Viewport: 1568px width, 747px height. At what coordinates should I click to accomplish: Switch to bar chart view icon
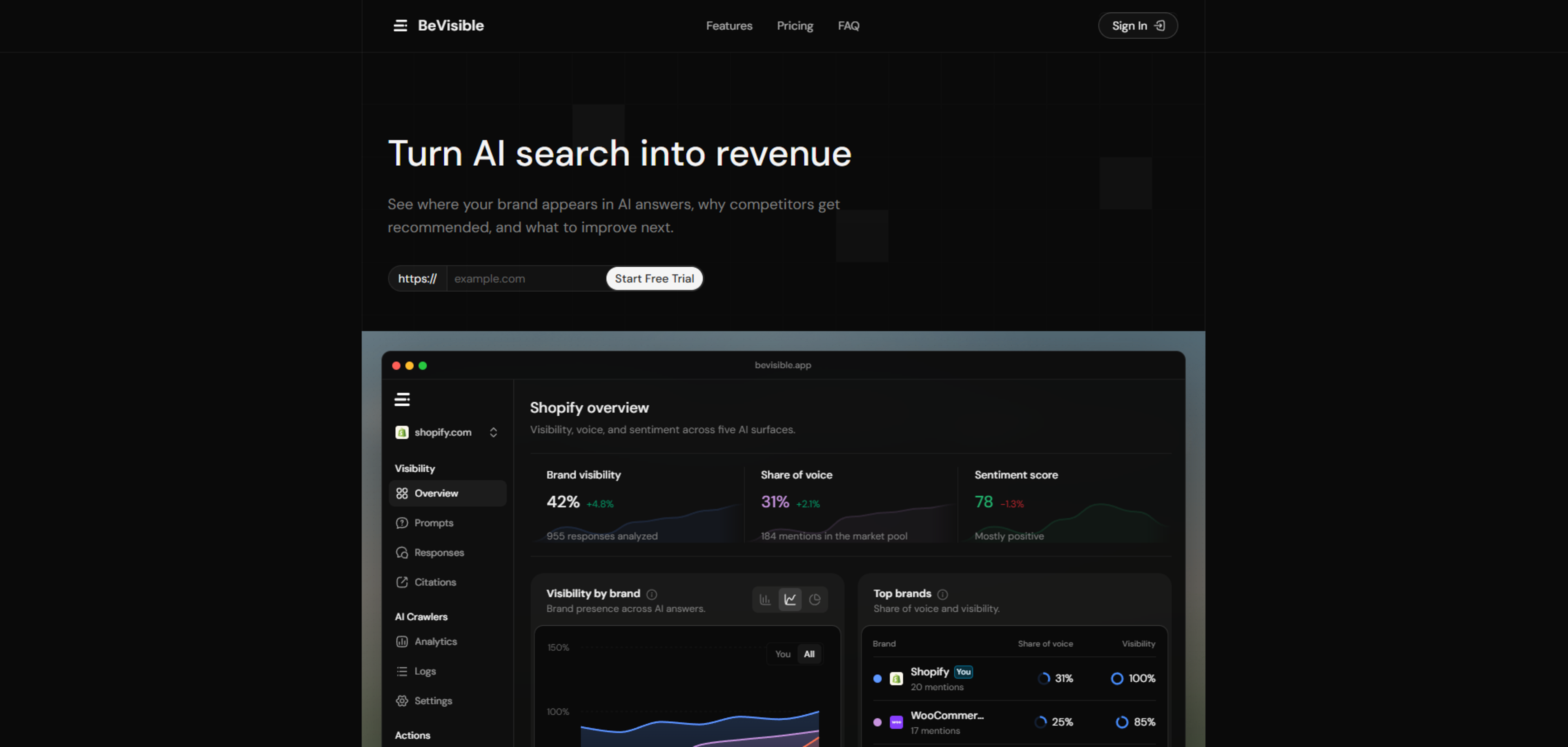[x=765, y=600]
